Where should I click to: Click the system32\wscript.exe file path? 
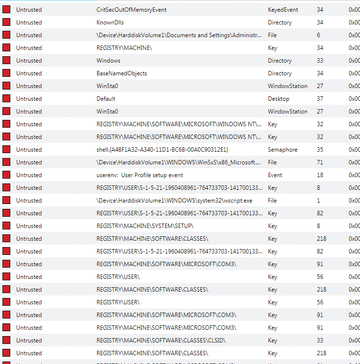(x=174, y=200)
